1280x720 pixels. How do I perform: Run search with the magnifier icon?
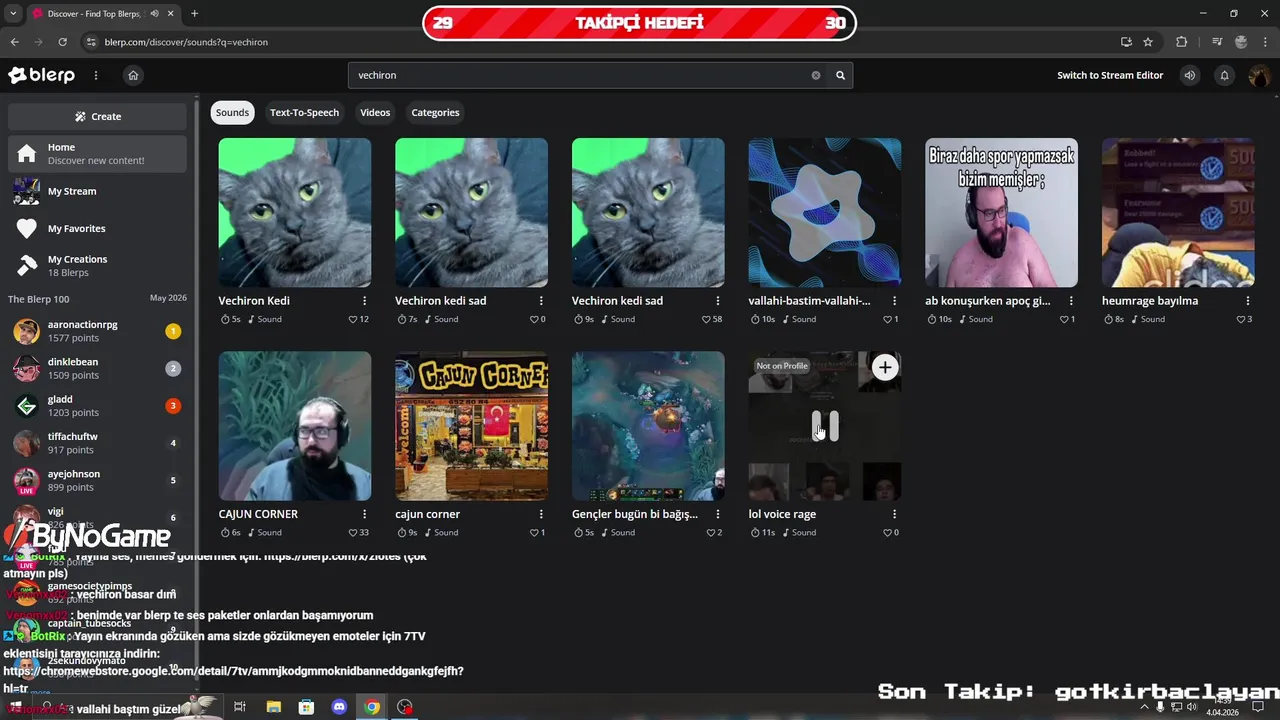tap(841, 75)
